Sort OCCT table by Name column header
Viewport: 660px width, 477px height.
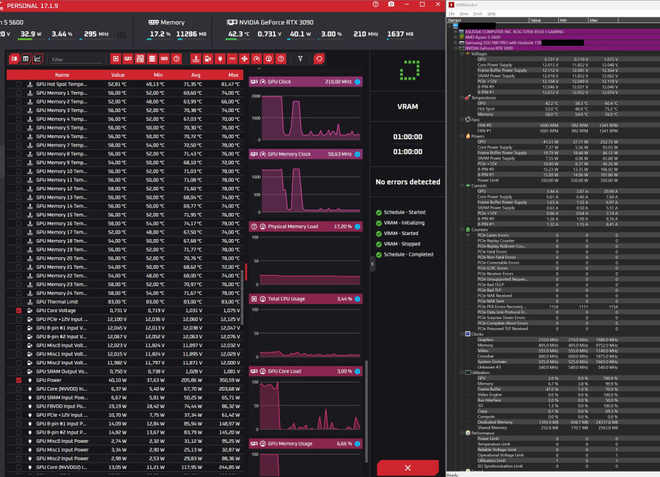pyautogui.click(x=62, y=75)
